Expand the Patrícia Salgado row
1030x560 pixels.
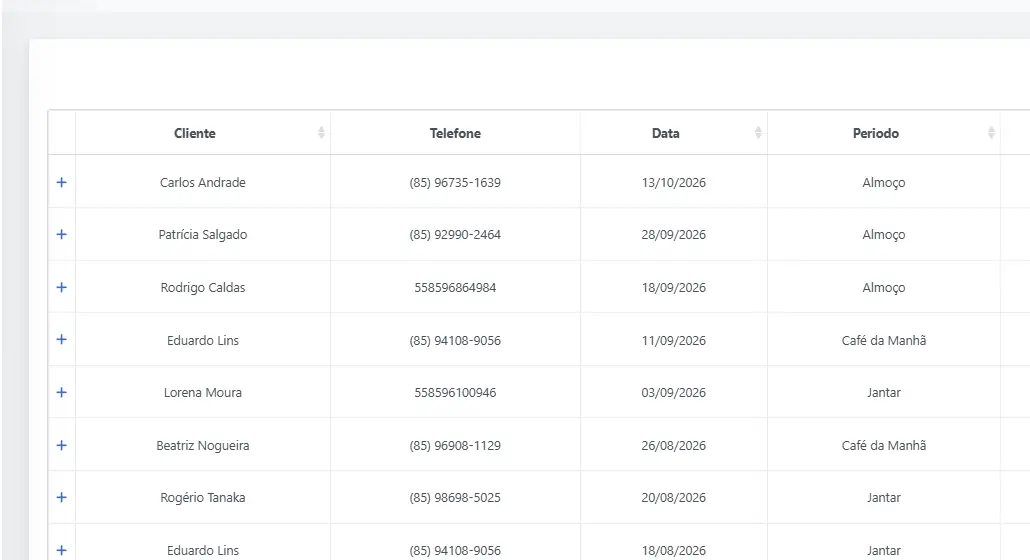coord(62,234)
